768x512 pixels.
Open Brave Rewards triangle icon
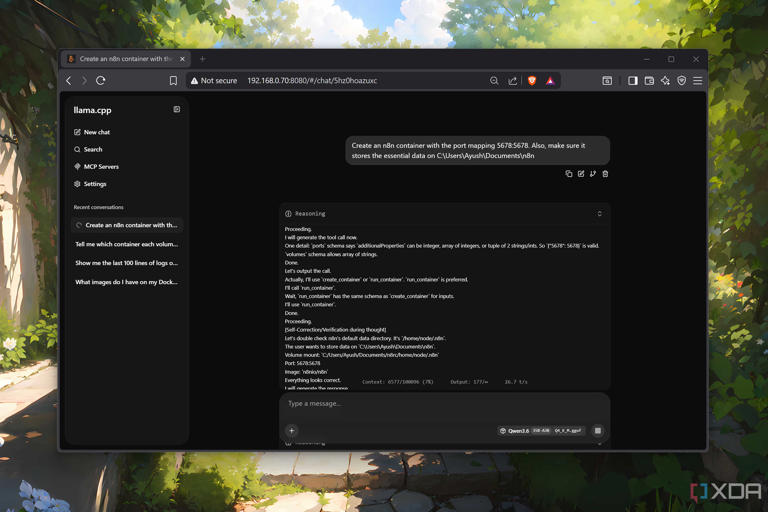551,80
